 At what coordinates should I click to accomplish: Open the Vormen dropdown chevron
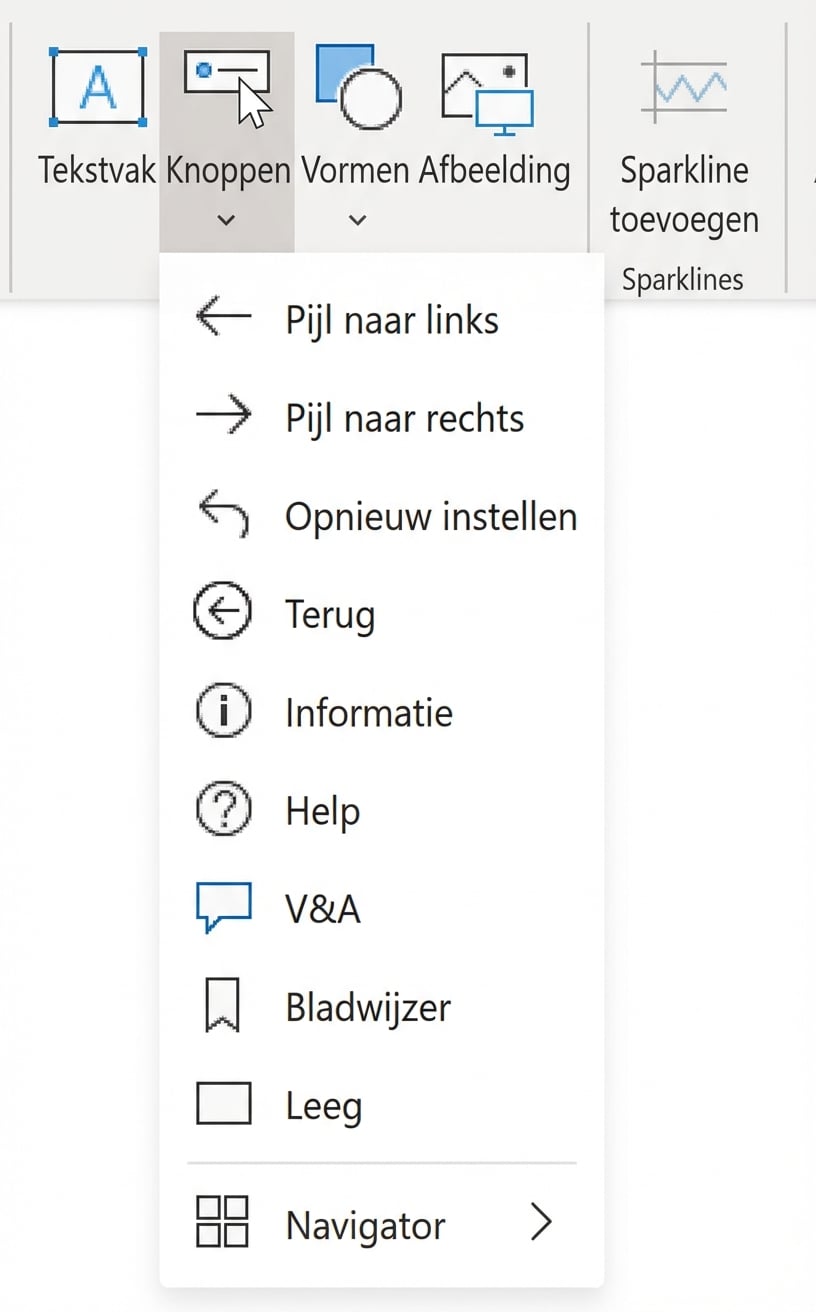[356, 219]
